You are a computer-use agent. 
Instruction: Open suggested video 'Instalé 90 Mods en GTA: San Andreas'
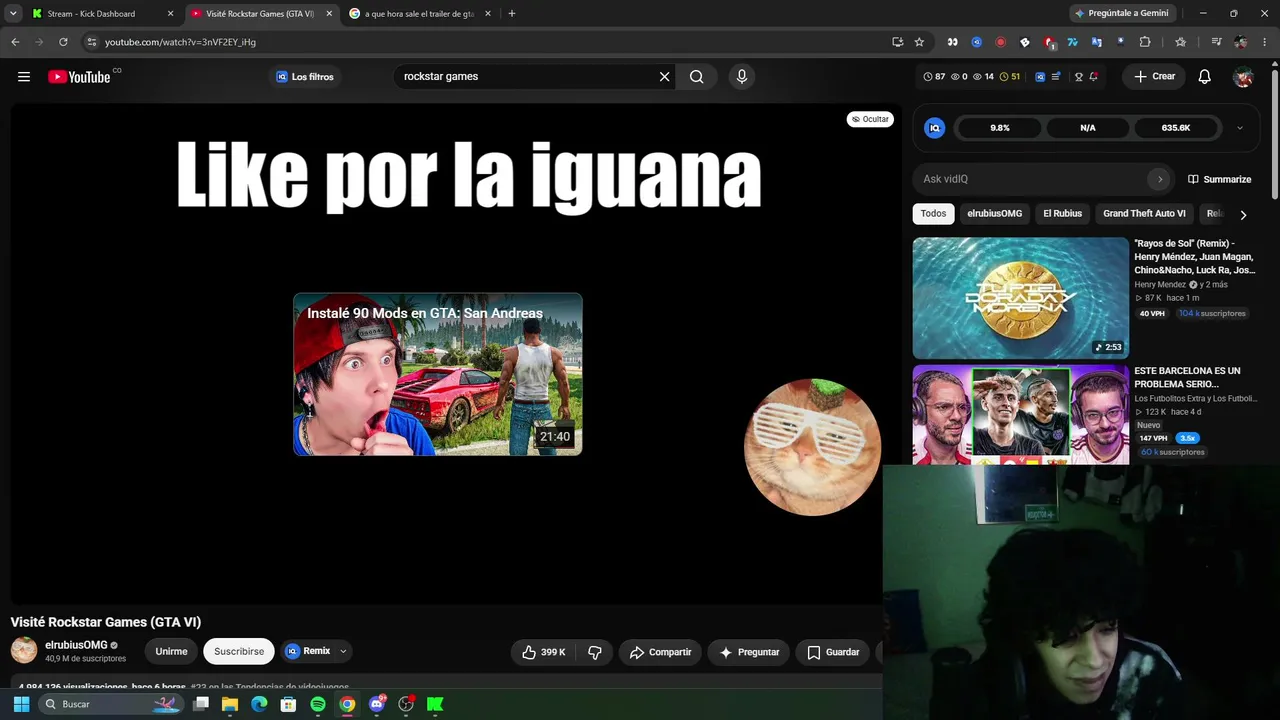(438, 374)
